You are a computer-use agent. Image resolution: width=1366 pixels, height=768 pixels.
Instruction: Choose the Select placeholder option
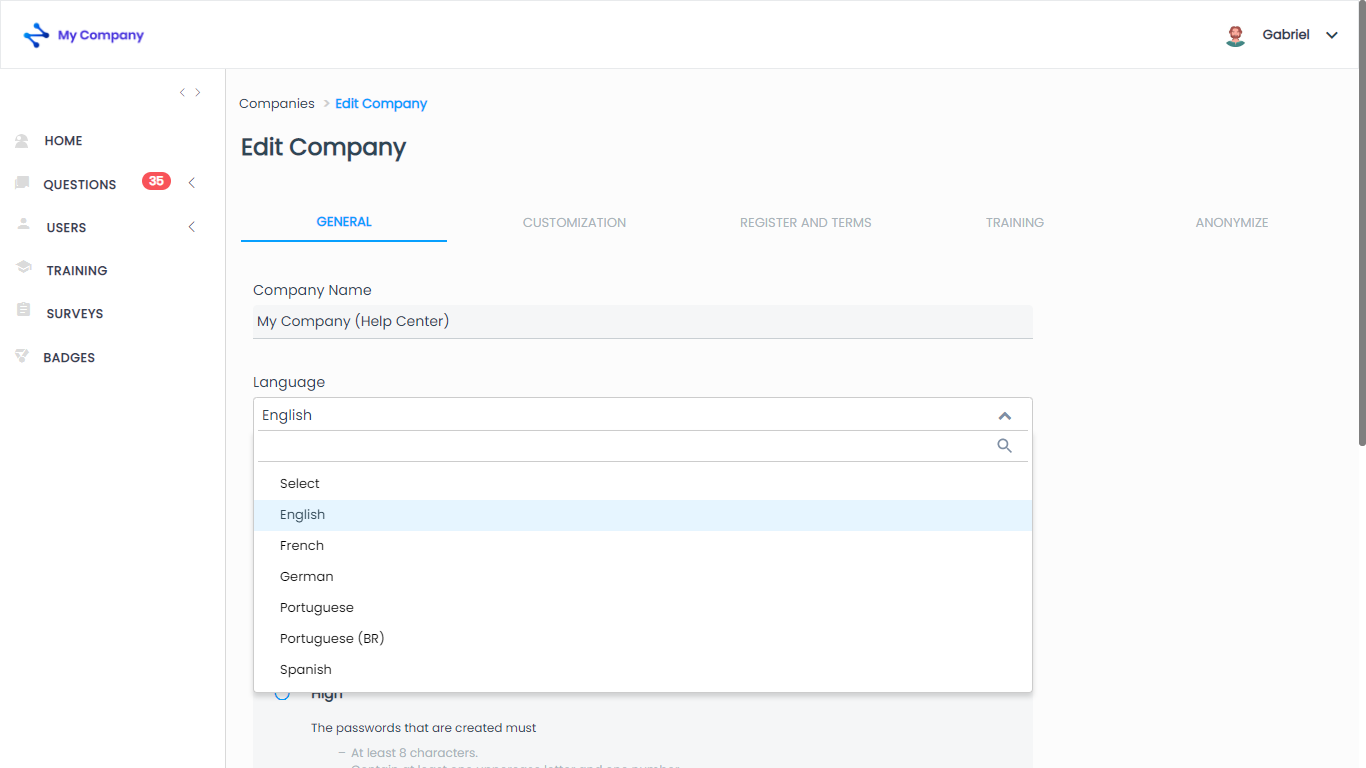643,484
